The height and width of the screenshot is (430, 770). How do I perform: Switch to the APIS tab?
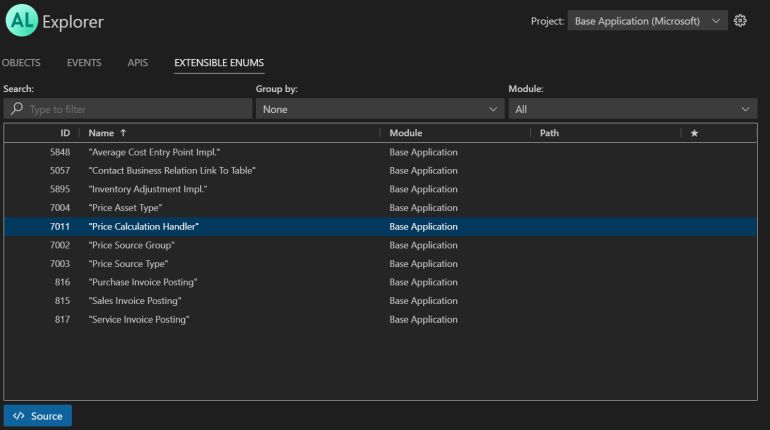[138, 63]
